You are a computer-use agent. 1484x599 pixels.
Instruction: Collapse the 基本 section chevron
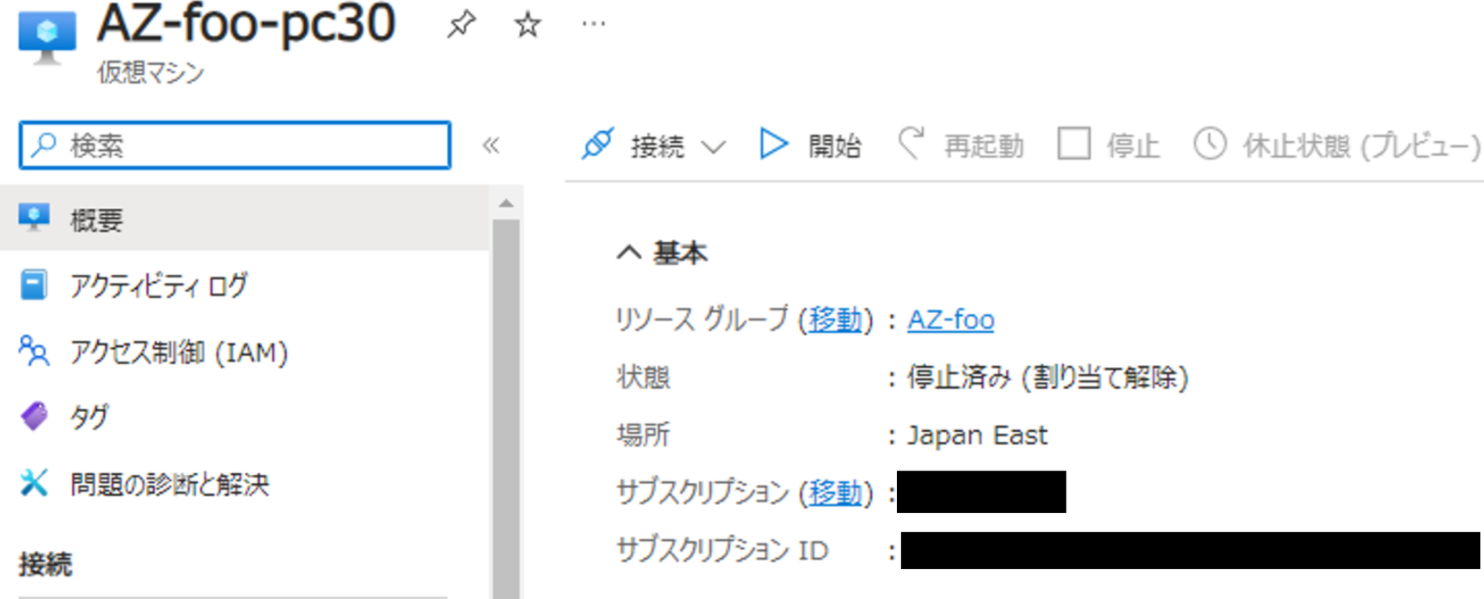tap(628, 254)
